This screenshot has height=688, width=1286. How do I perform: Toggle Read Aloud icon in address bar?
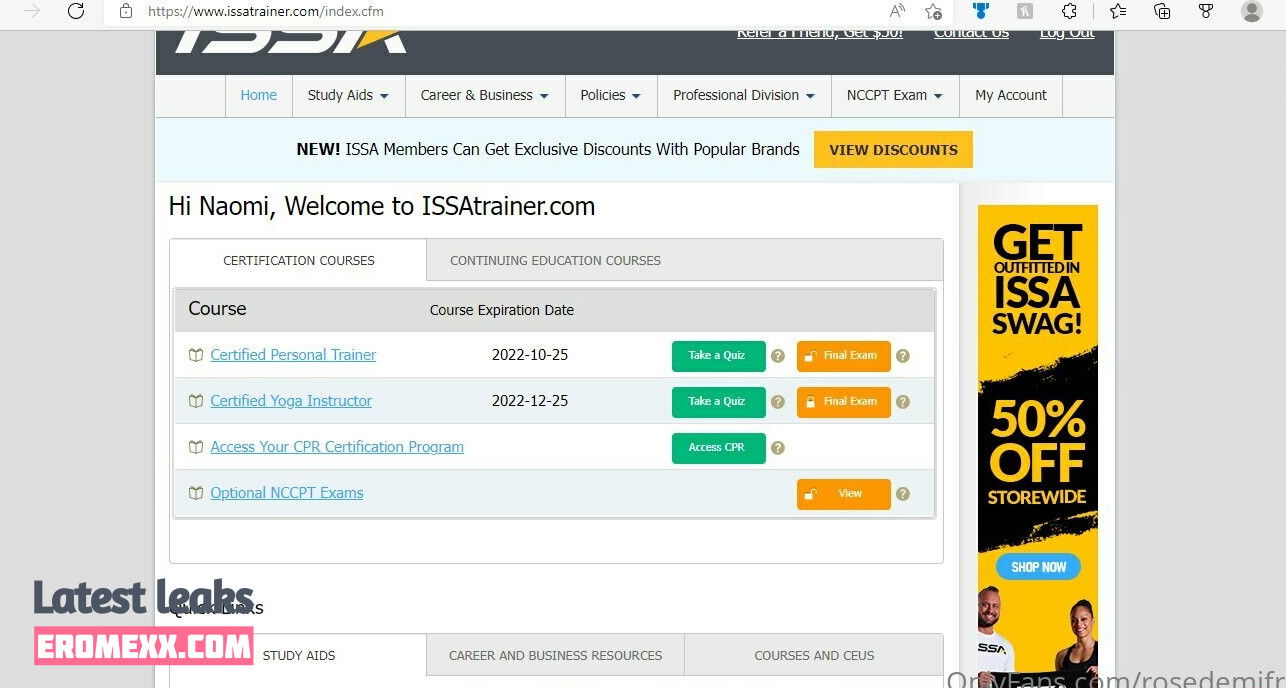pyautogui.click(x=897, y=11)
